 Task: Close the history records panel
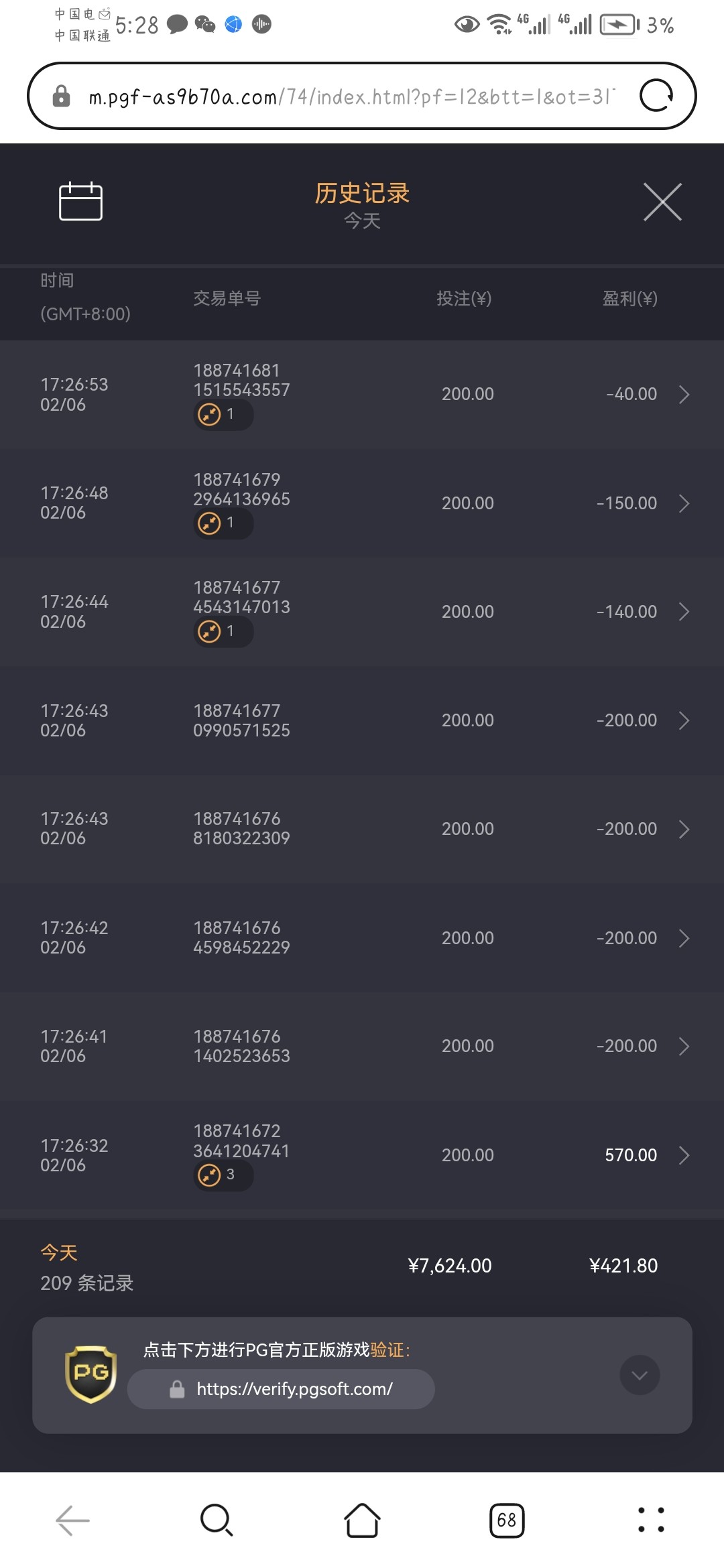click(662, 202)
